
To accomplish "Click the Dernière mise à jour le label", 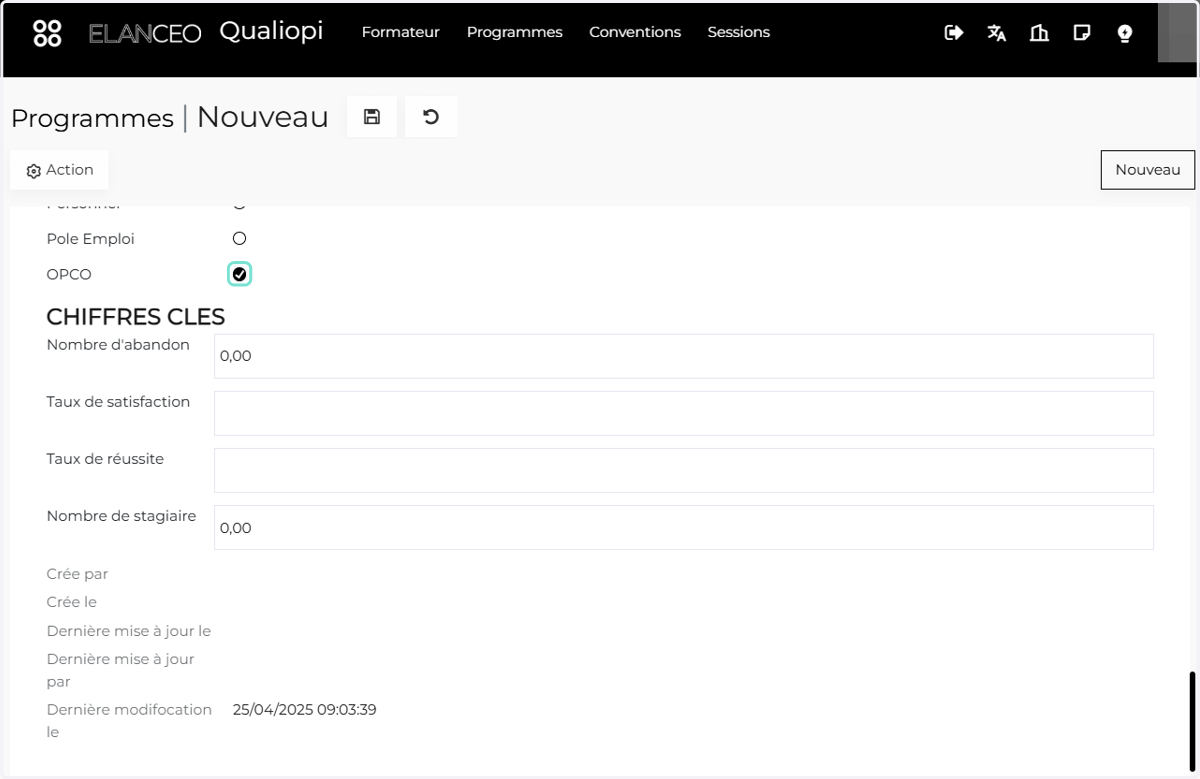I will (129, 631).
